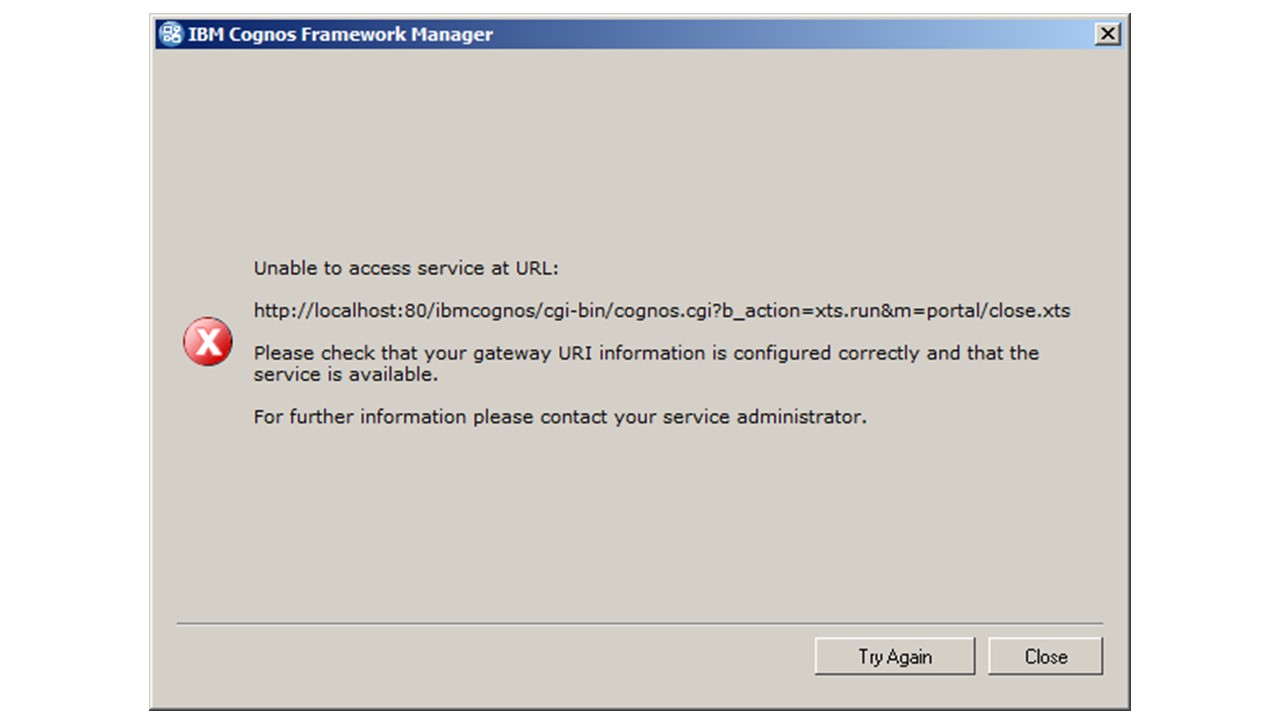
Task: Click the 'Unable to access service at URL:' message
Action: (x=406, y=268)
